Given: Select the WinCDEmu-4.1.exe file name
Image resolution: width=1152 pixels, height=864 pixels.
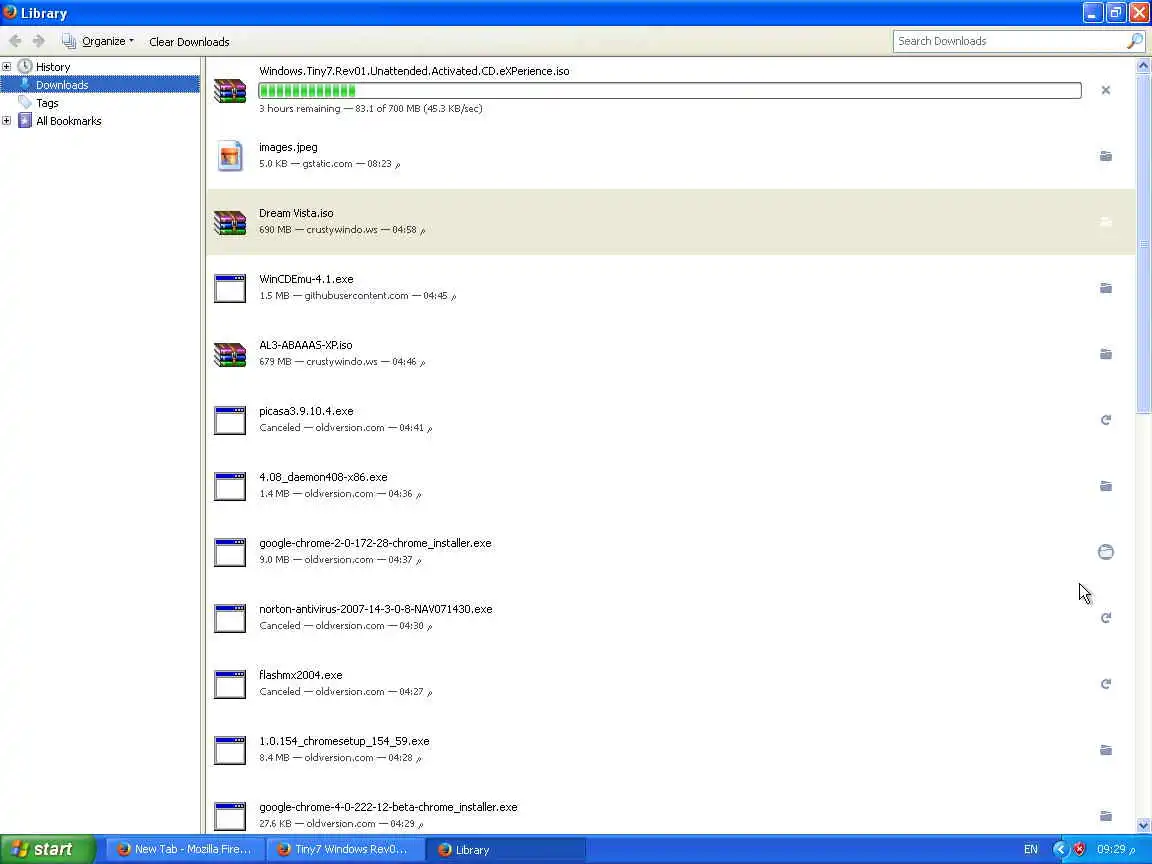Looking at the screenshot, I should (306, 279).
